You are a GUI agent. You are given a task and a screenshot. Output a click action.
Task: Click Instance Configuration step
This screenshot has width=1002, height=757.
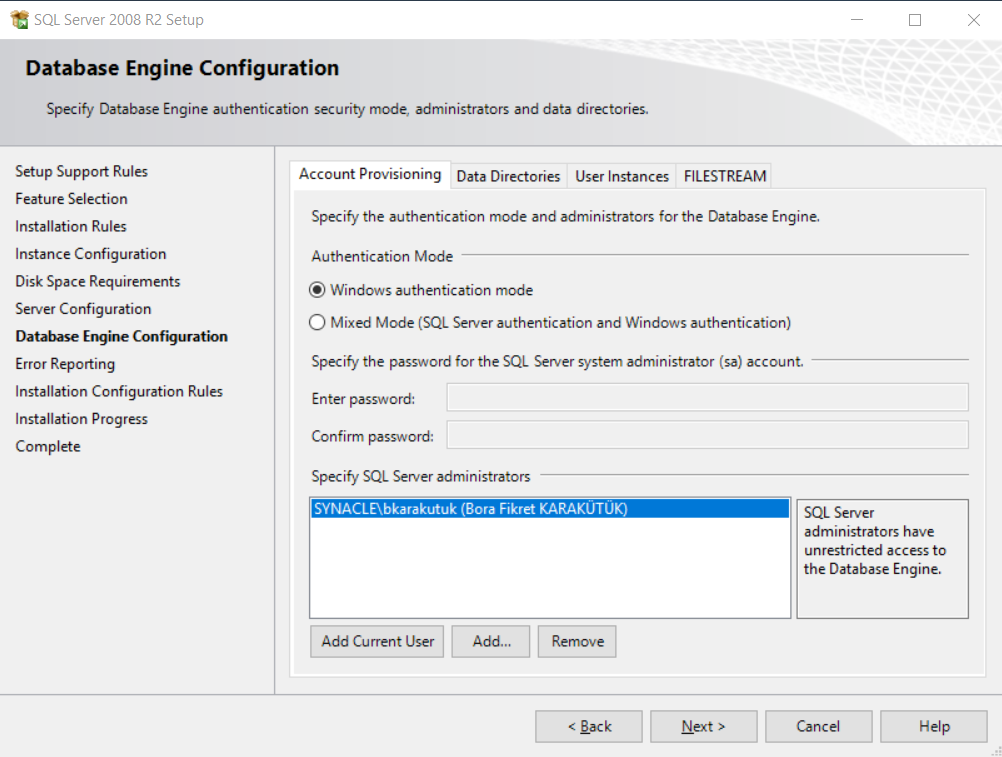click(x=90, y=254)
